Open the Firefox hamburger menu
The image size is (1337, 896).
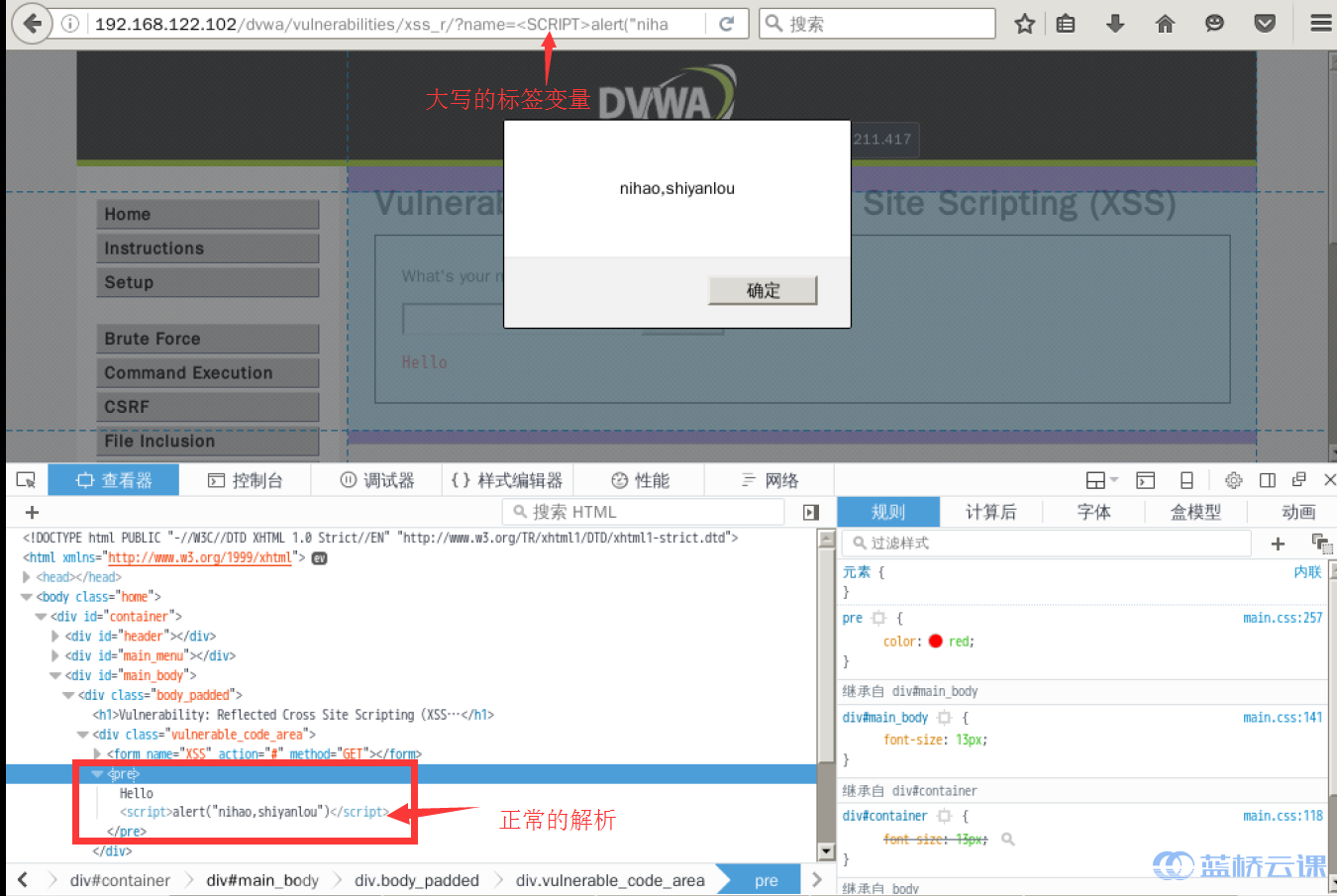tap(1320, 24)
